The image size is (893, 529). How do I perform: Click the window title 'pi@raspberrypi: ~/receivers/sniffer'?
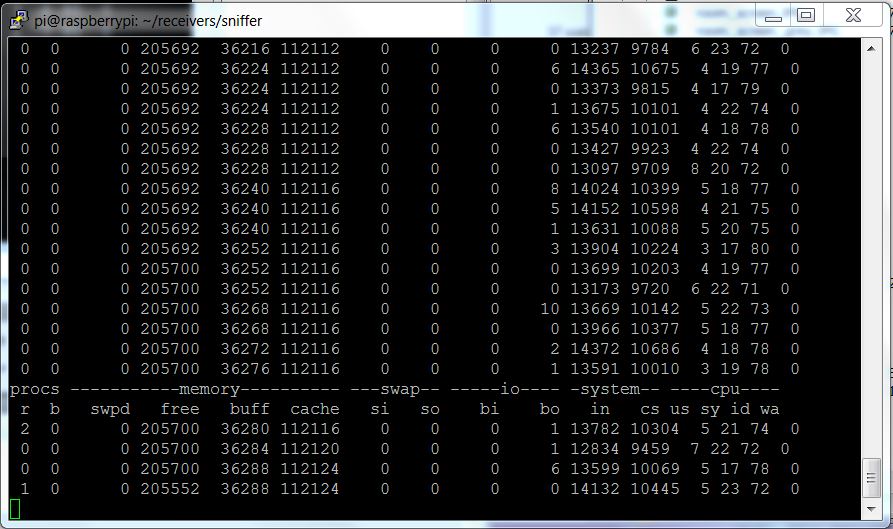click(148, 21)
